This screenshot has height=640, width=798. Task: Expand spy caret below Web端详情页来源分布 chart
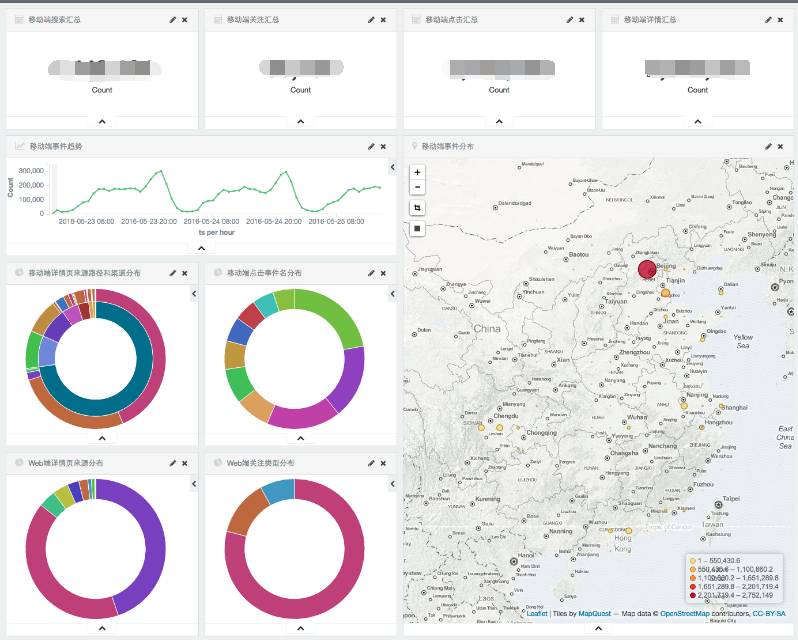click(102, 629)
